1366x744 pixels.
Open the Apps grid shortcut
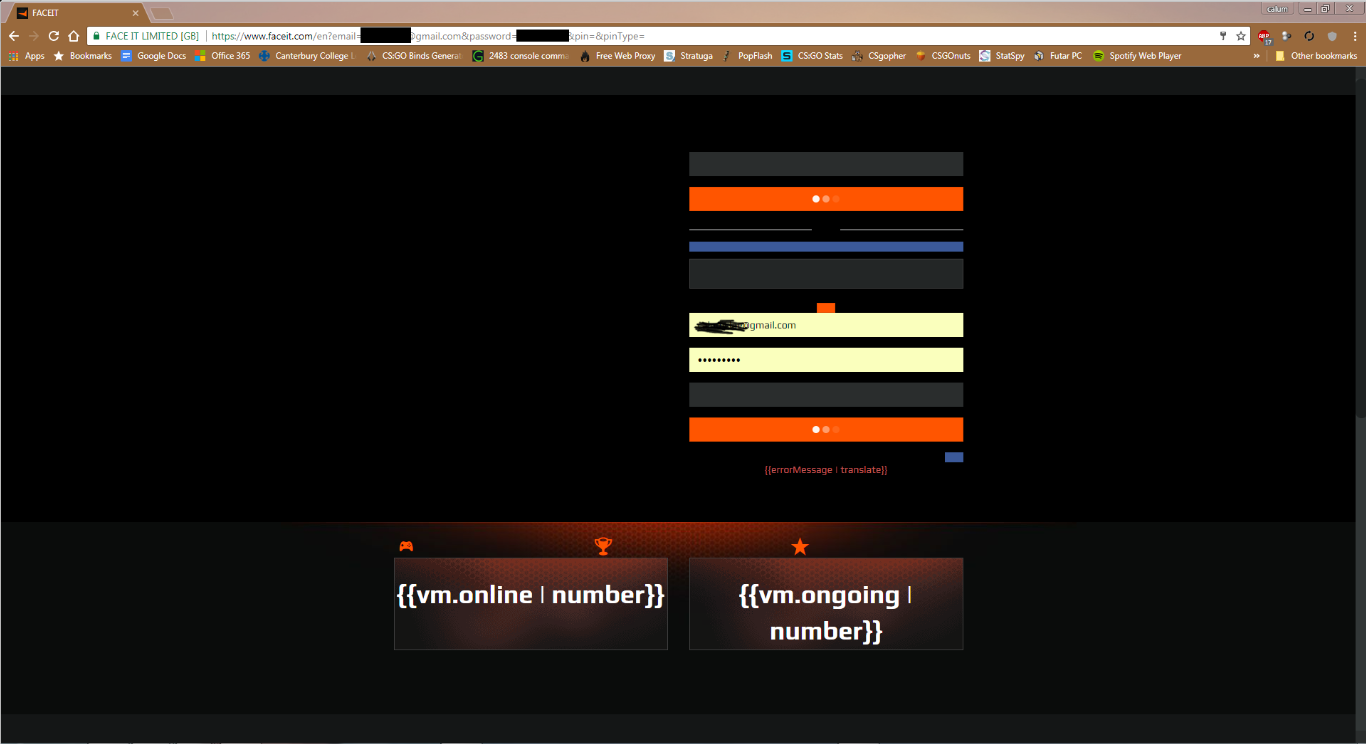click(x=27, y=56)
